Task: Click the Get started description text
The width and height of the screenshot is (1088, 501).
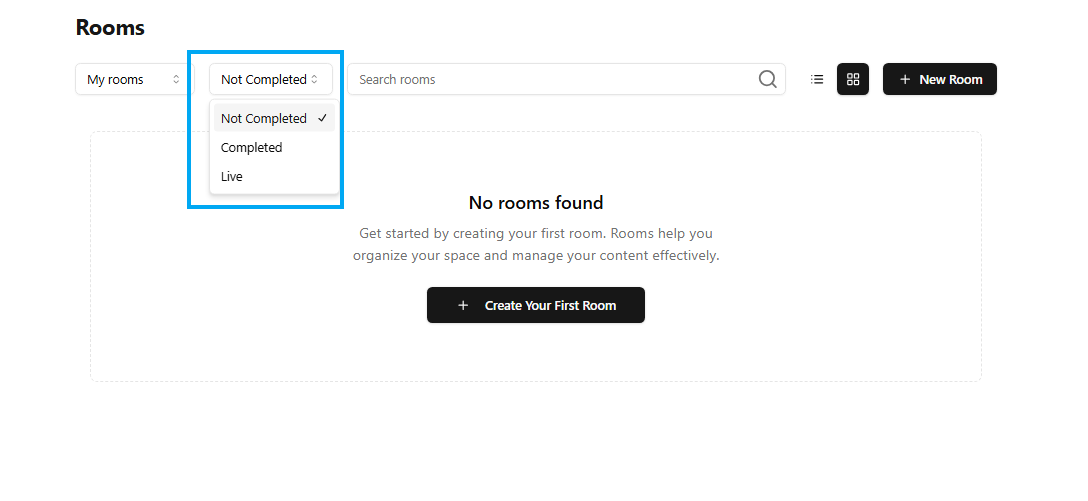Action: pyautogui.click(x=536, y=244)
